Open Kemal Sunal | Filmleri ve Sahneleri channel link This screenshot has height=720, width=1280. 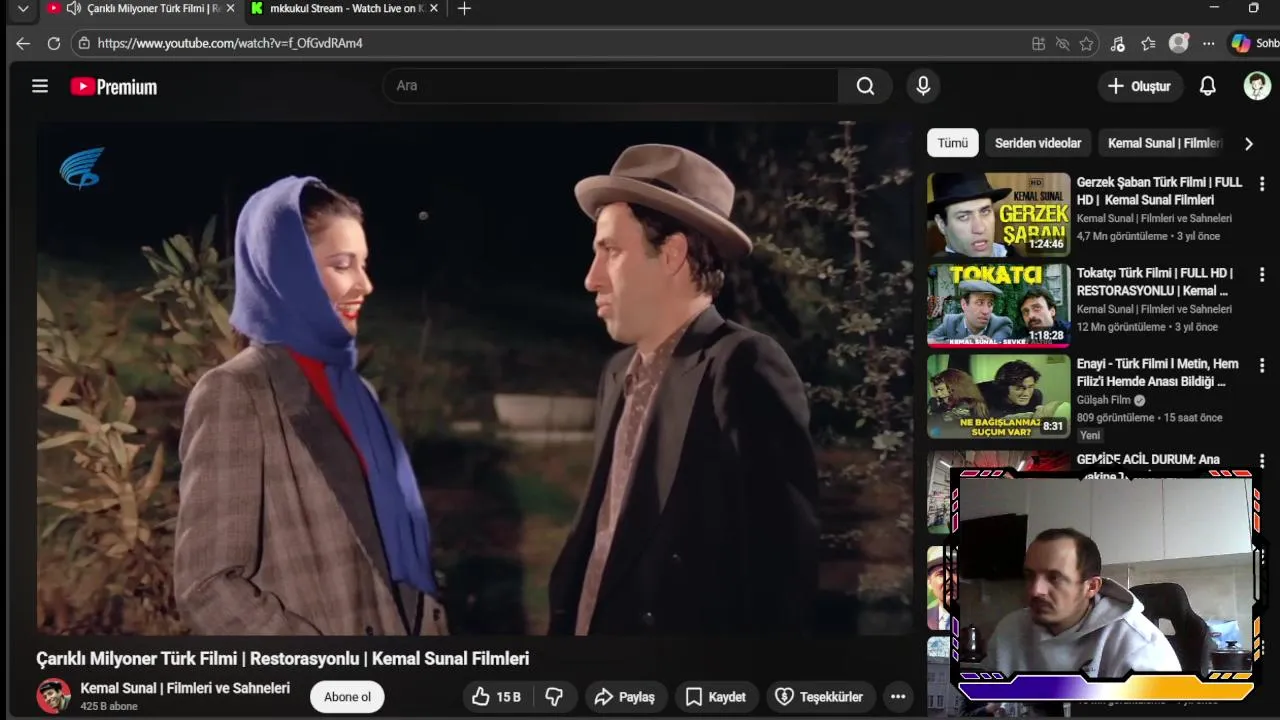185,688
